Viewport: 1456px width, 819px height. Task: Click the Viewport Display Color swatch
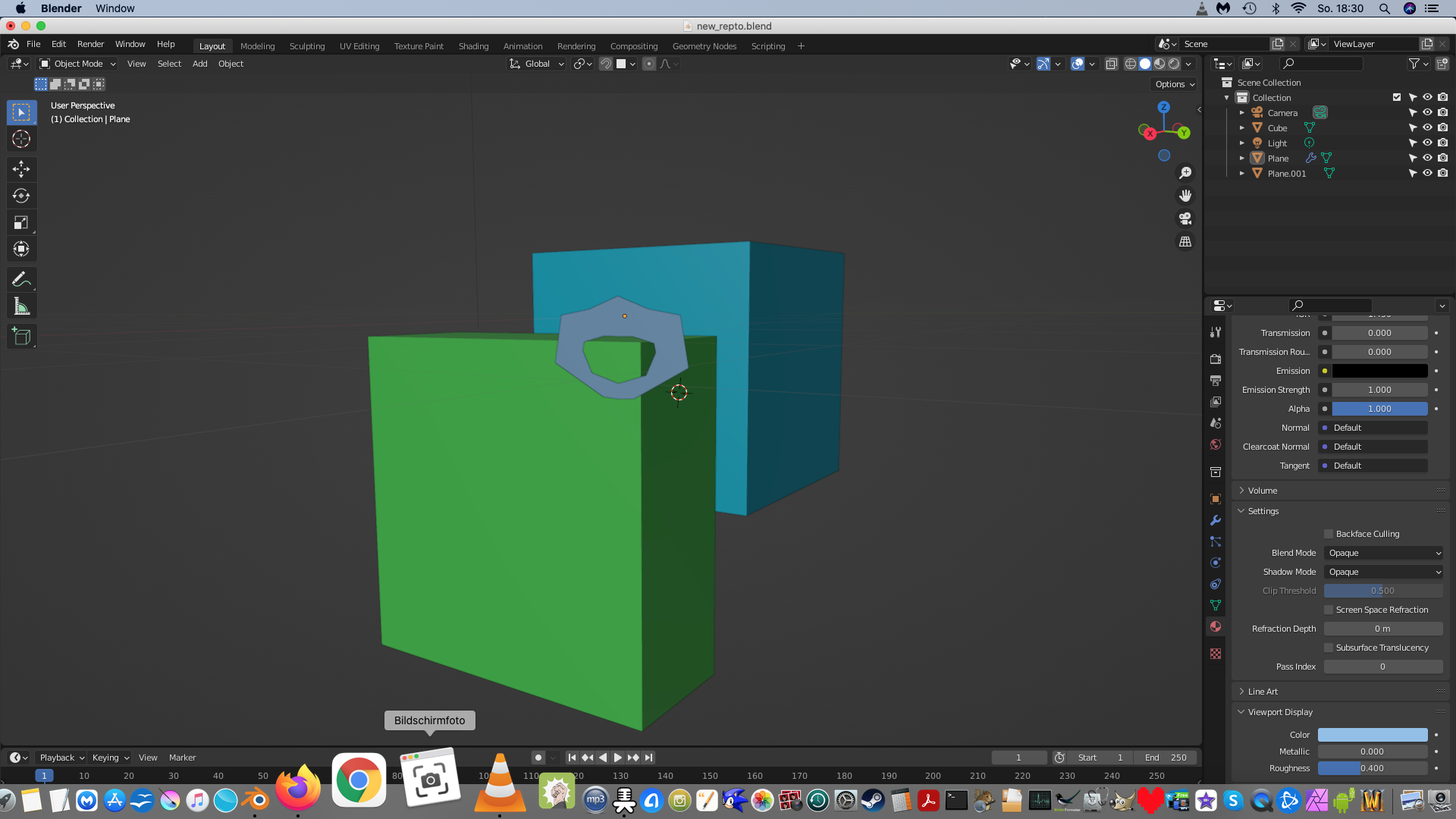(x=1373, y=735)
